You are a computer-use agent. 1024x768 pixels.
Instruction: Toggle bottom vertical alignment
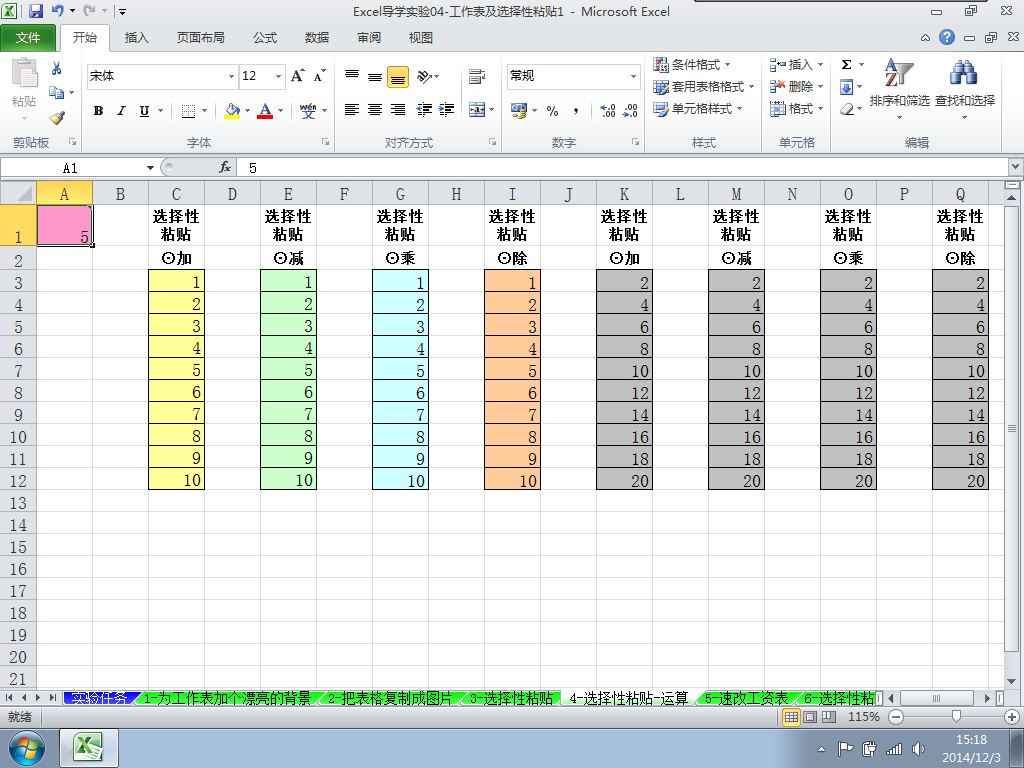(398, 76)
